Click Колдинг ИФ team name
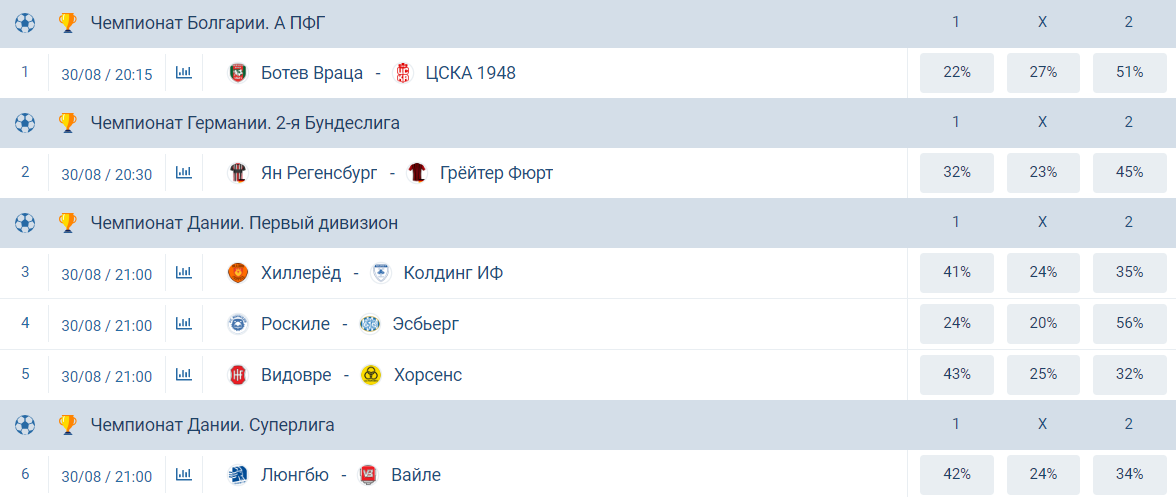This screenshot has width=1176, height=497. [453, 273]
